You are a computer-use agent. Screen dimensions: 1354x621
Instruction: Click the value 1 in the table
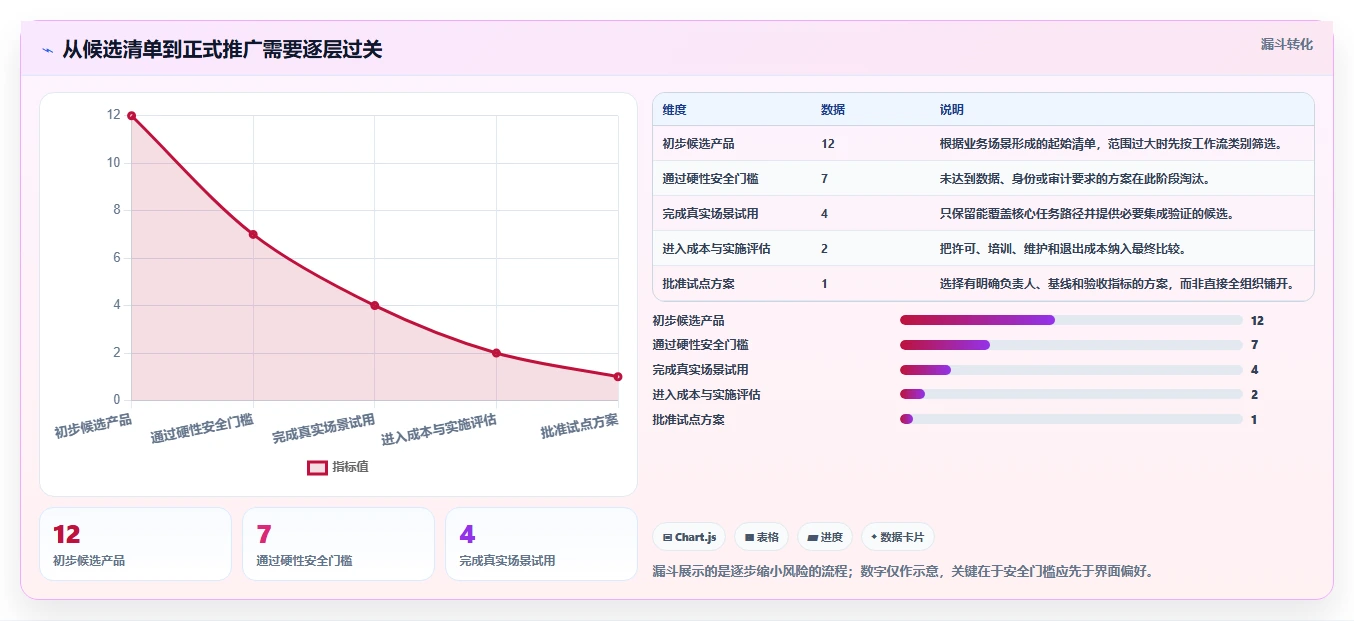825,284
